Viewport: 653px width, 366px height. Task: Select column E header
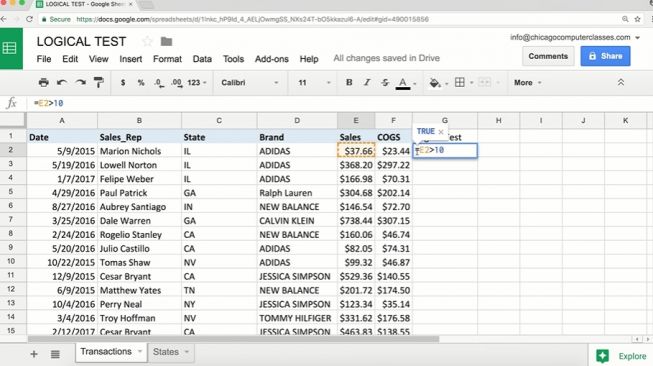pos(356,120)
